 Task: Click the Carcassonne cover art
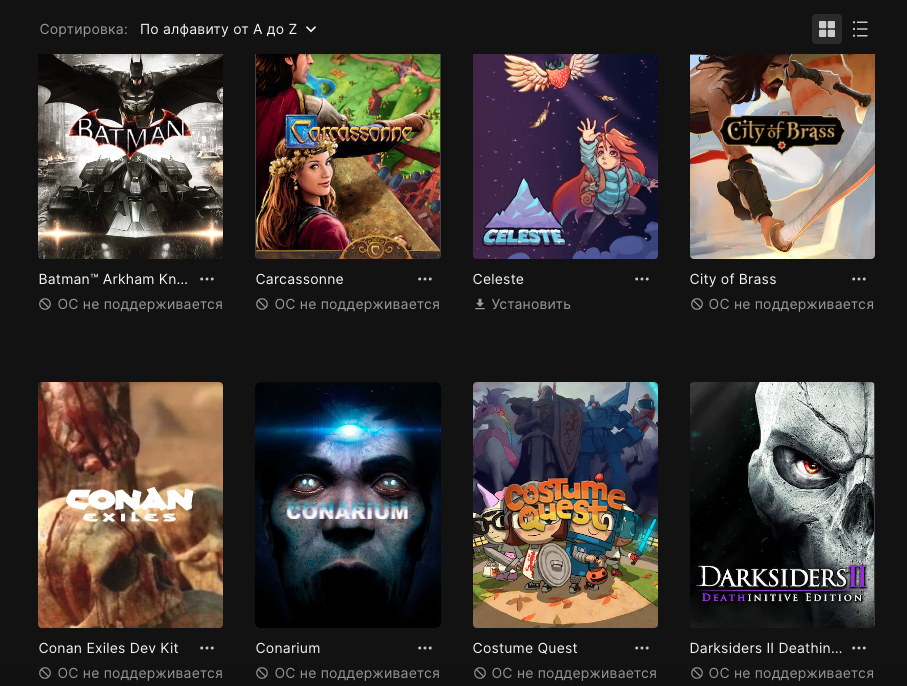pyautogui.click(x=348, y=156)
